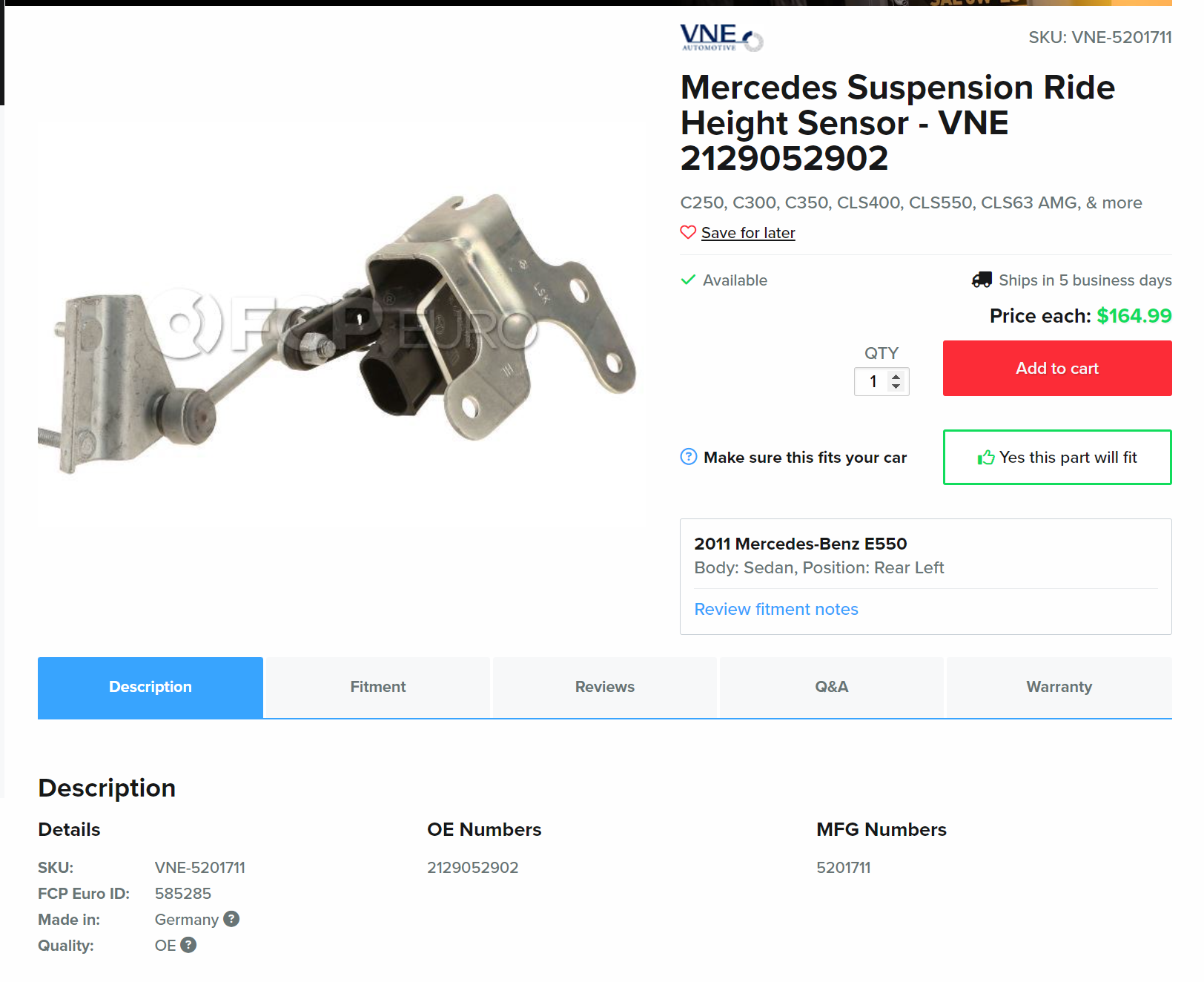The height and width of the screenshot is (982, 1204).
Task: Click the help icon next to Germany
Action: pyautogui.click(x=231, y=919)
